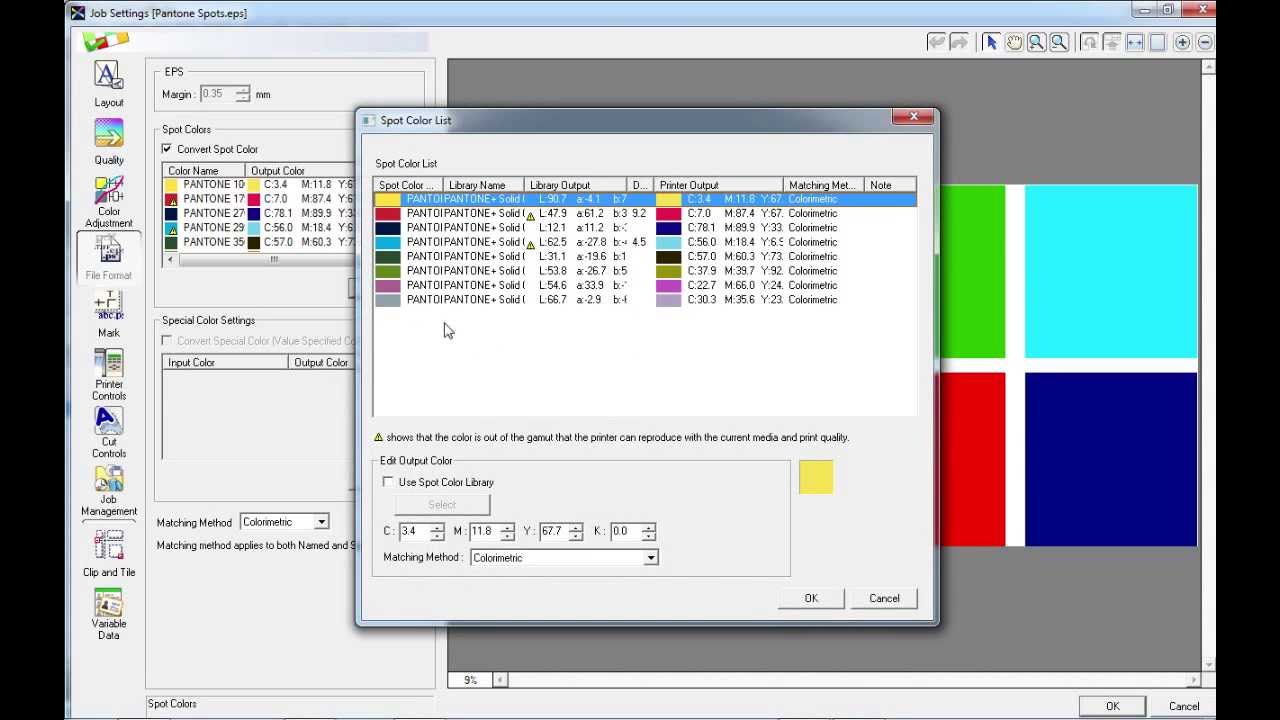Open the Clip and Tile icon
Viewport: 1280px width, 720px height.
(x=109, y=553)
